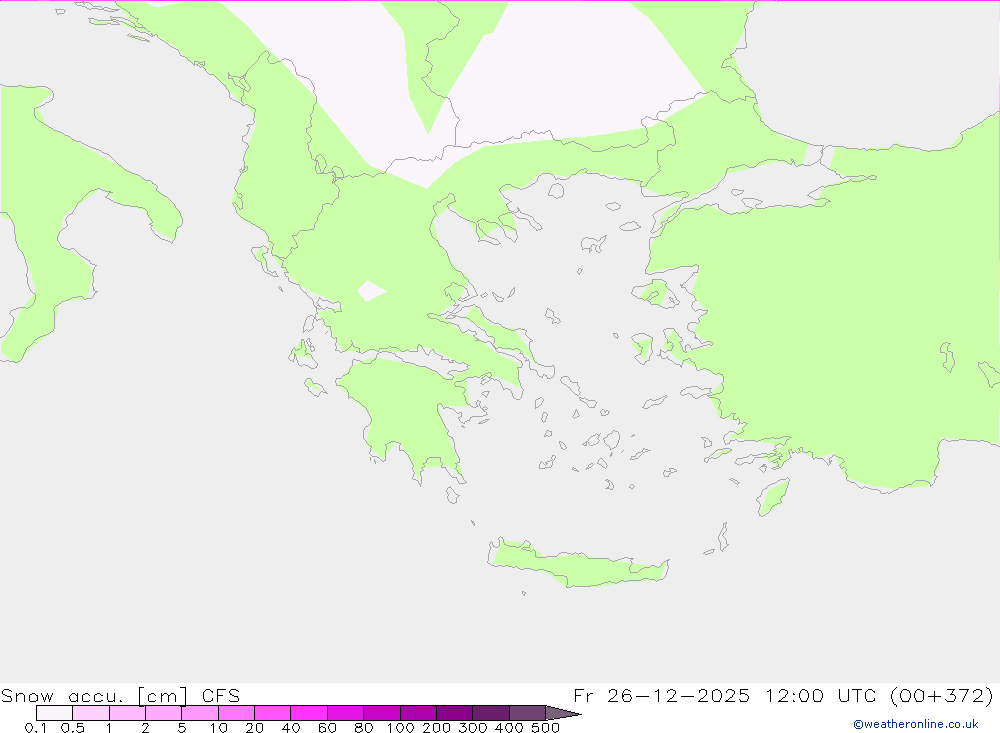Choose the 10–20 cm legend swatch
1000x733 pixels.
(x=236, y=713)
